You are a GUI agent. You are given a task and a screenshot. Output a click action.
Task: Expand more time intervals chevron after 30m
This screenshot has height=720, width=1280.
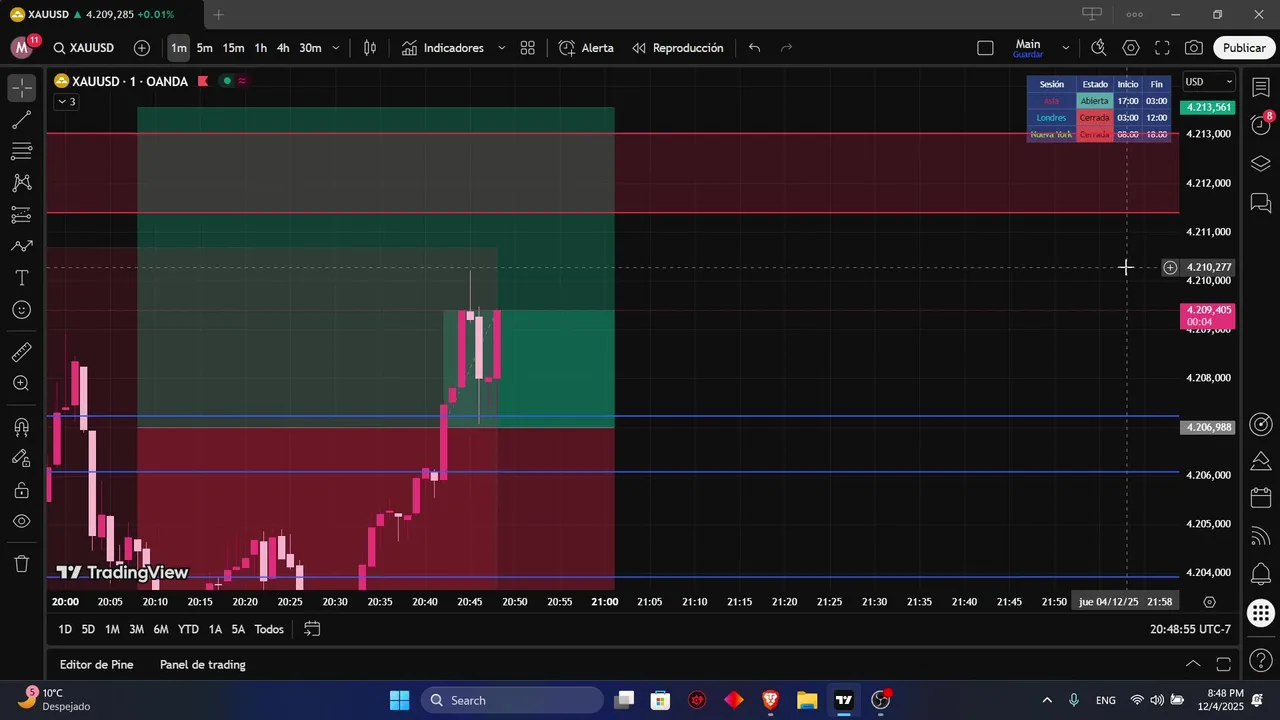coord(336,48)
